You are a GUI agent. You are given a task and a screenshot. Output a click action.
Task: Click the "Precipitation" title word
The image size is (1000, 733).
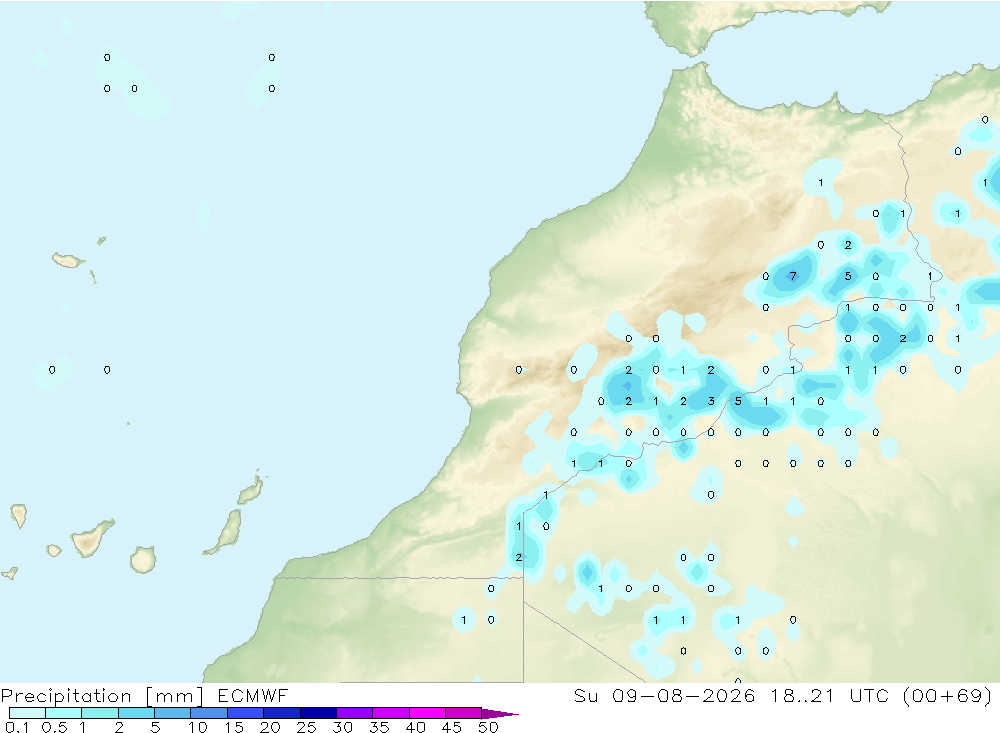click(x=66, y=695)
